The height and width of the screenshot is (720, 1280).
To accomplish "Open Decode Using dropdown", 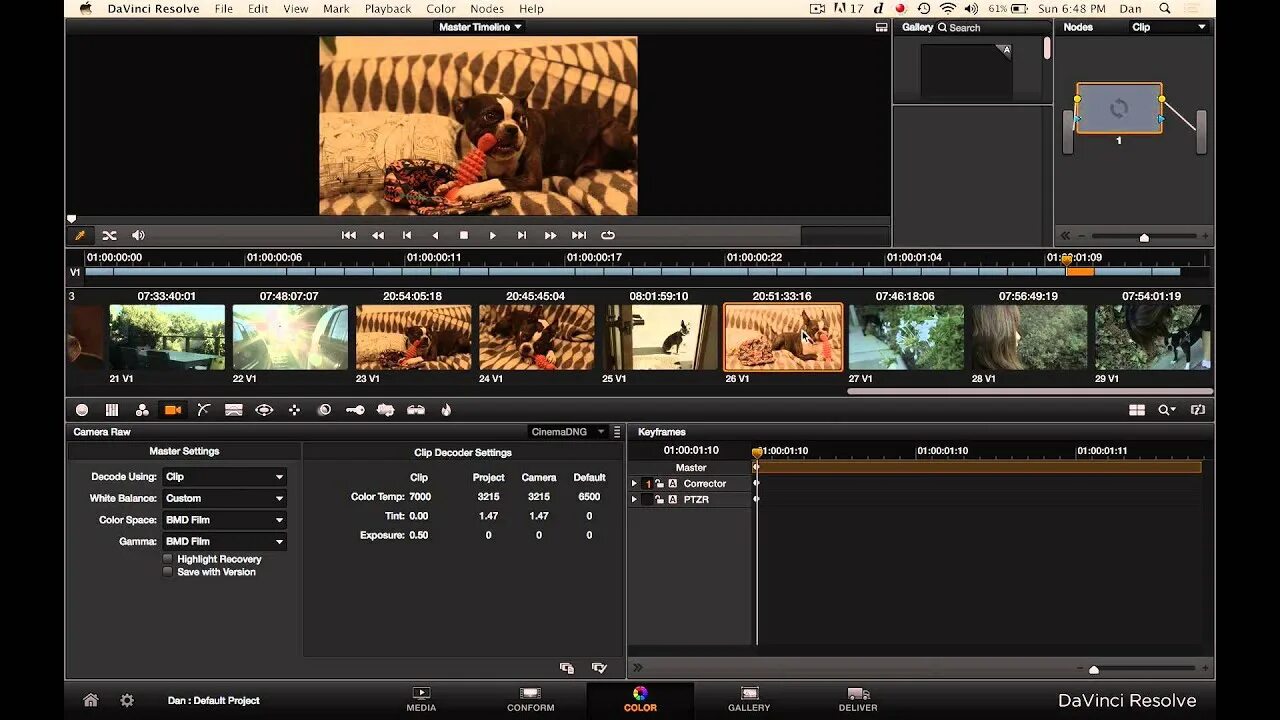I will point(224,477).
